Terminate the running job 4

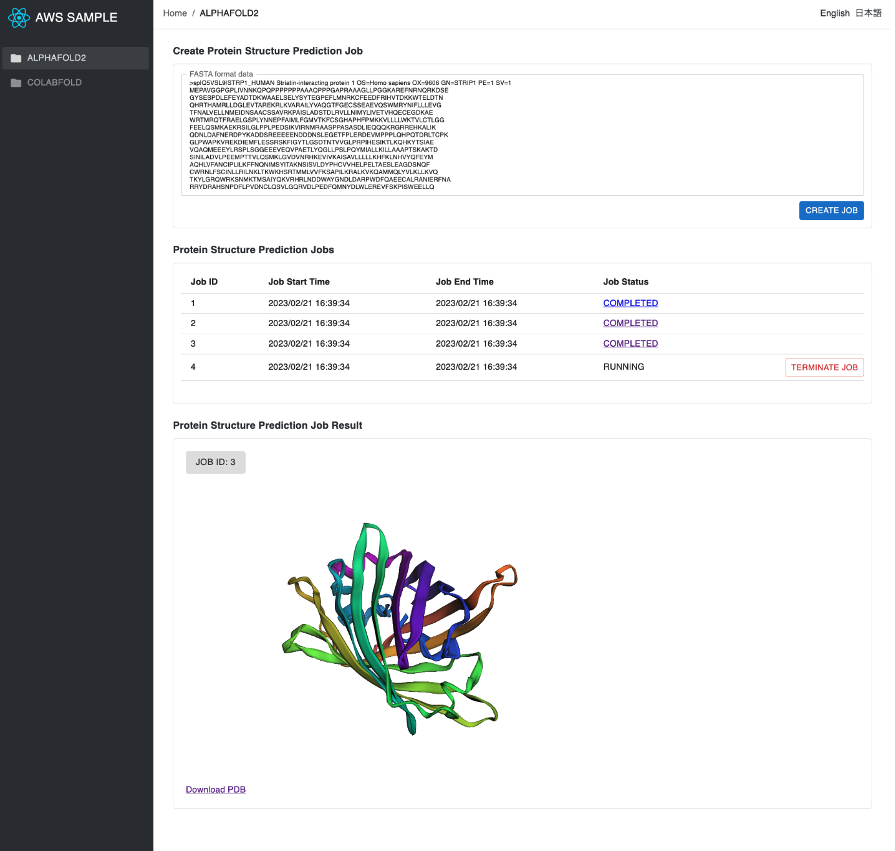pyautogui.click(x=824, y=367)
